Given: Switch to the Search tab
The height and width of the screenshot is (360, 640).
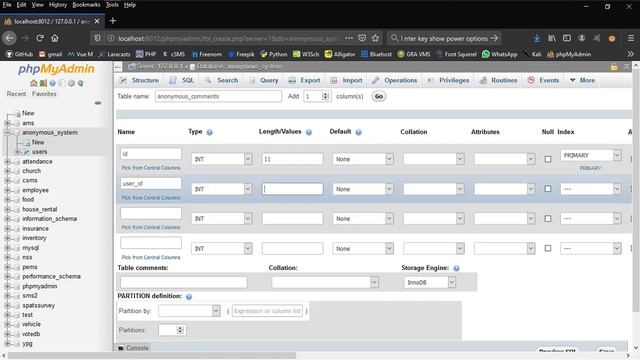Looking at the screenshot, I should point(221,80).
